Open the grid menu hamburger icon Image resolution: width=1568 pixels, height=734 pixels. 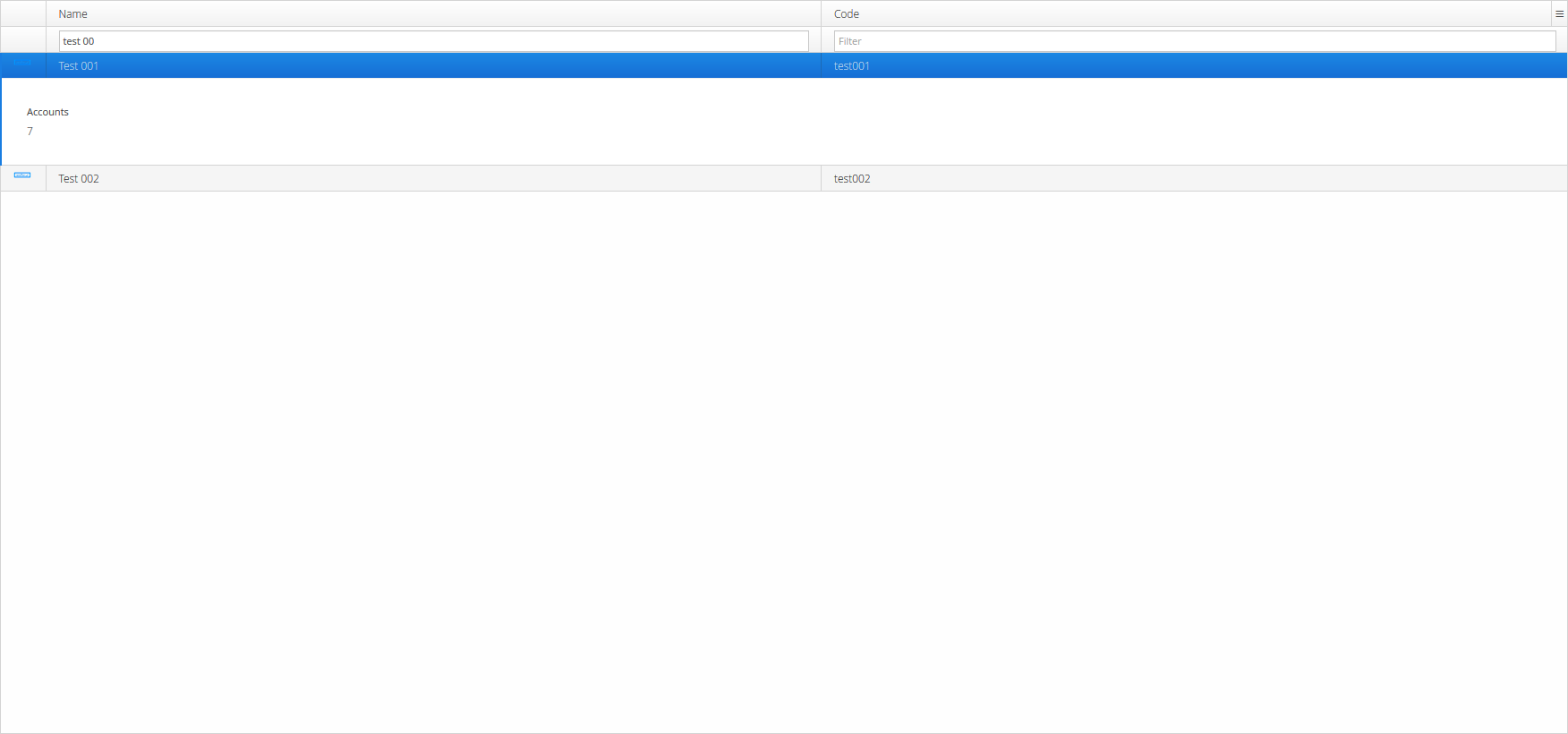point(1559,13)
